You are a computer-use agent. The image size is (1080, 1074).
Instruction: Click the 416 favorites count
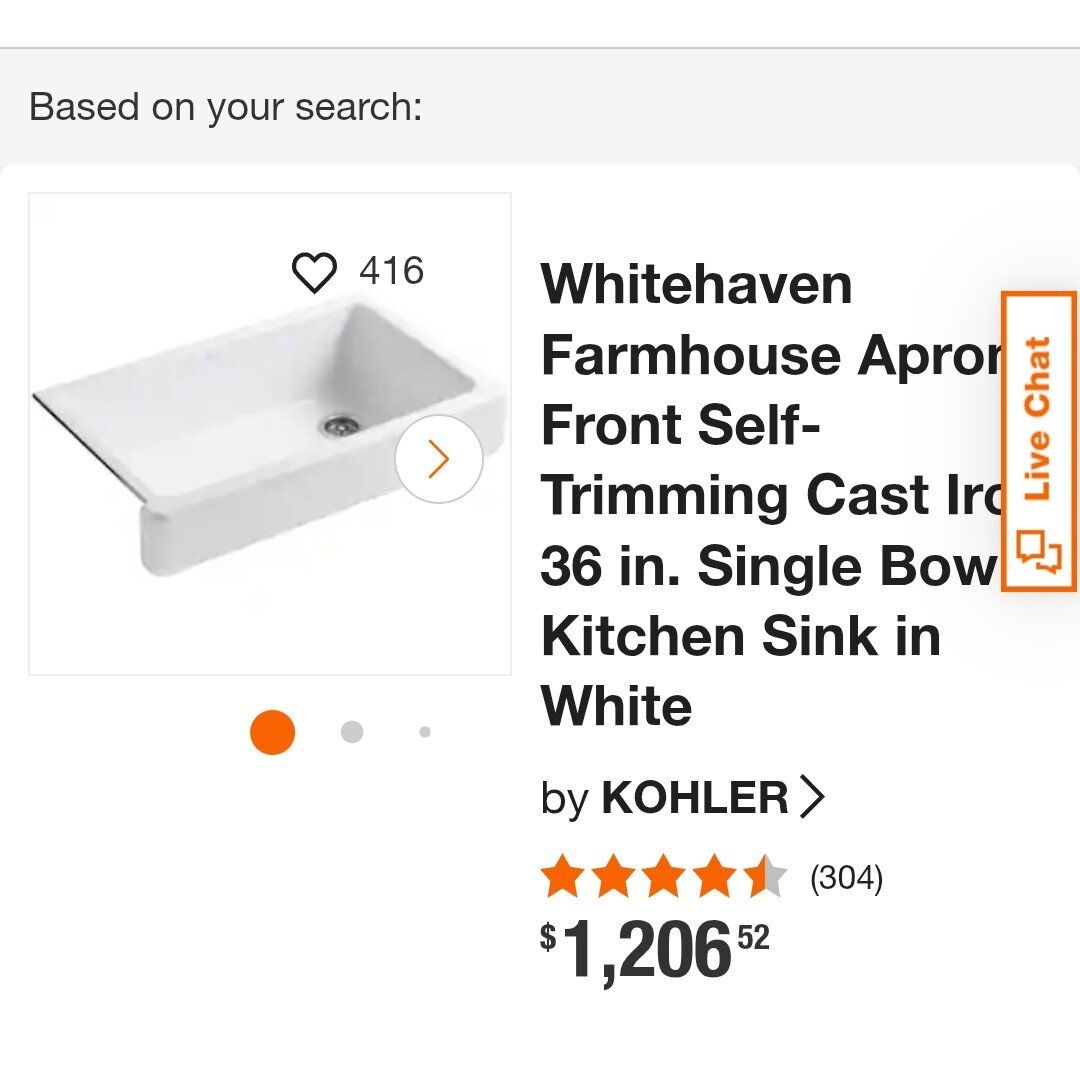pos(392,271)
